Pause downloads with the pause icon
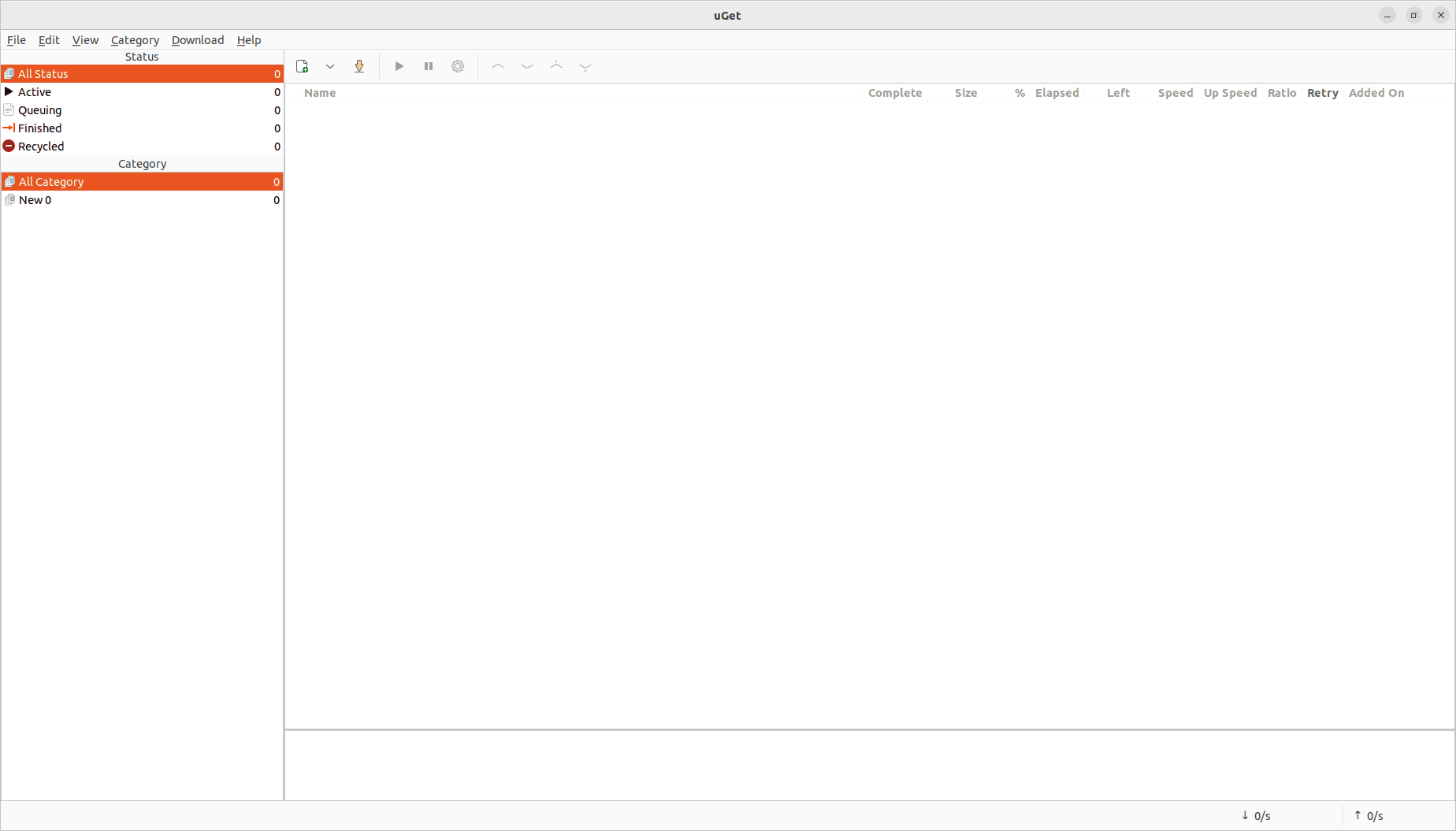Image resolution: width=1456 pixels, height=831 pixels. pos(428,66)
